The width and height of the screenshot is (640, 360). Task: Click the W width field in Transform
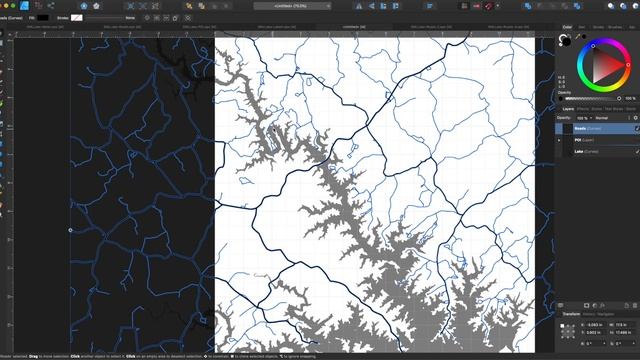coord(625,325)
